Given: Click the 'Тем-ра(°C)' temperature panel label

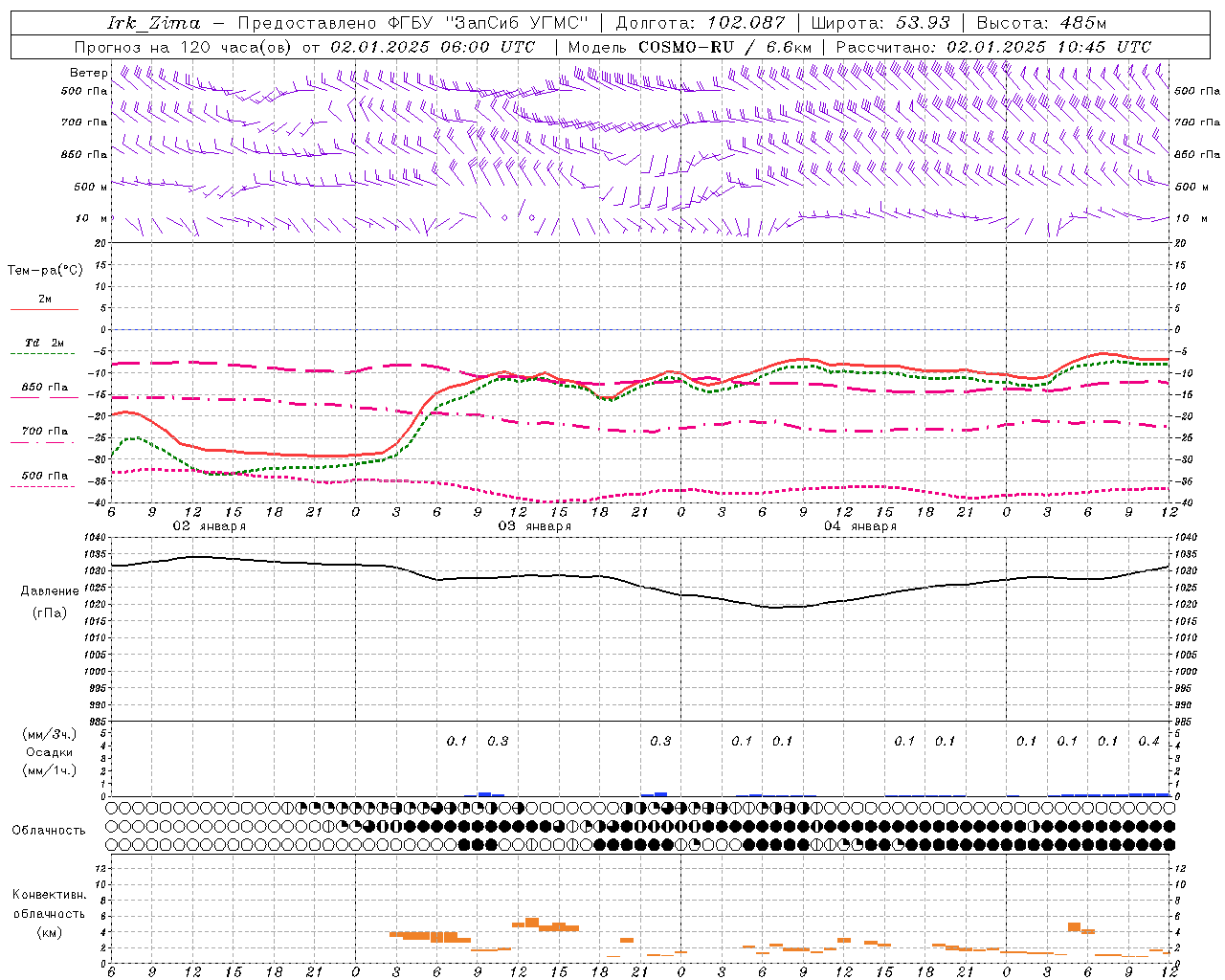Looking at the screenshot, I should (x=45, y=271).
